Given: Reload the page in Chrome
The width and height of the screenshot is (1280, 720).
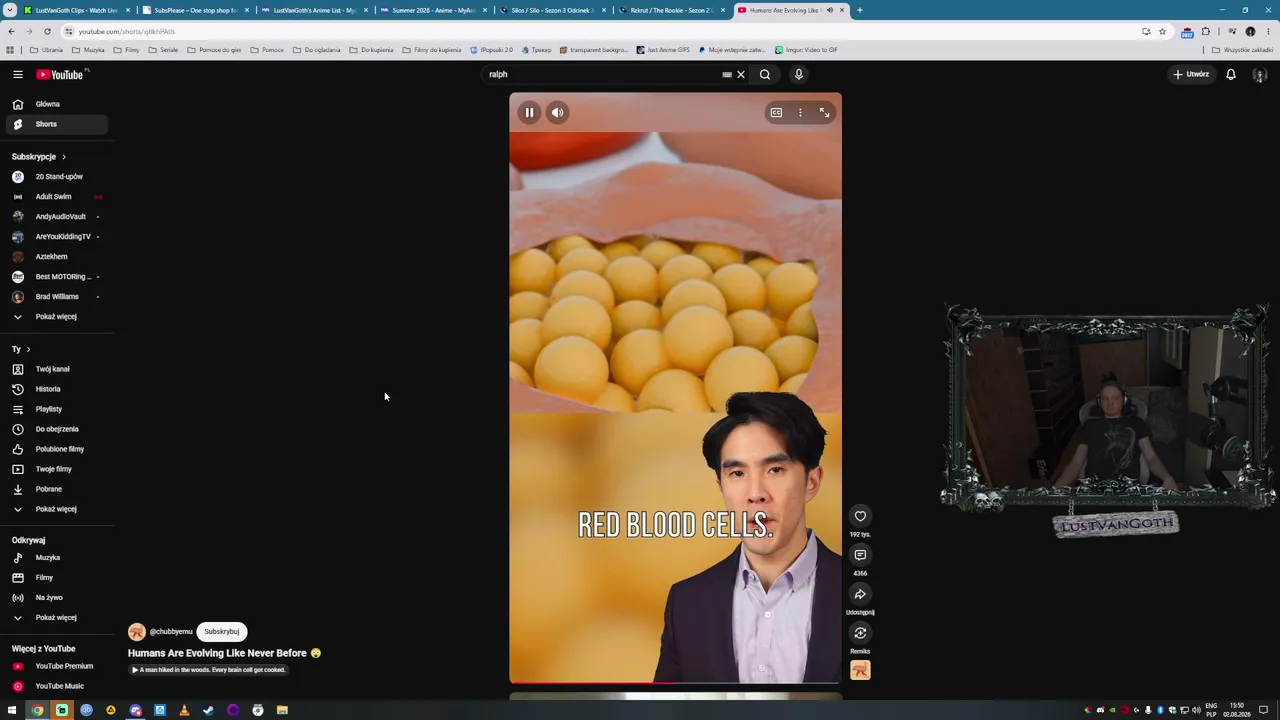Looking at the screenshot, I should [47, 31].
